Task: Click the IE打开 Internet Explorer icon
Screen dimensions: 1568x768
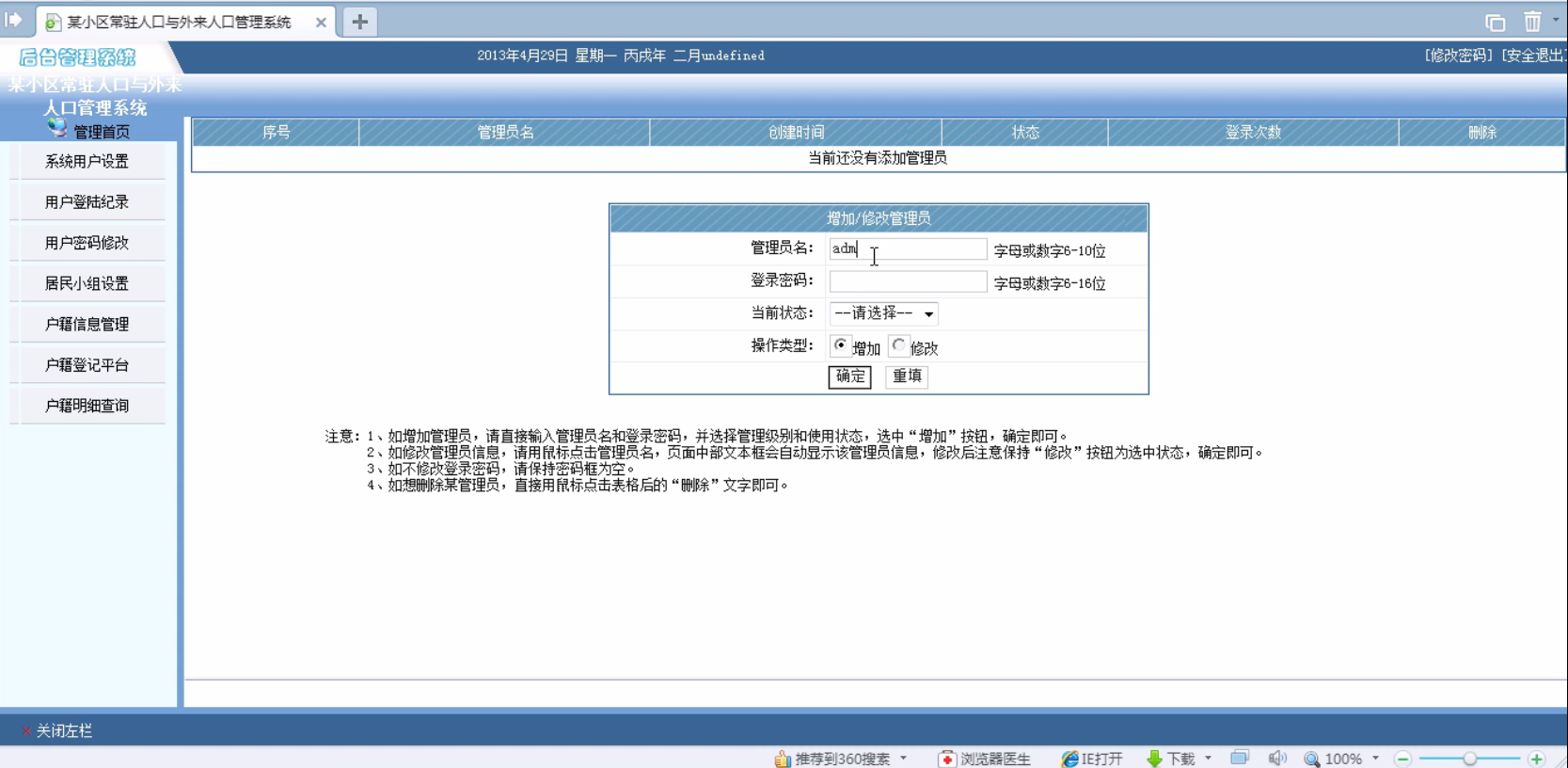Action: 1069,759
